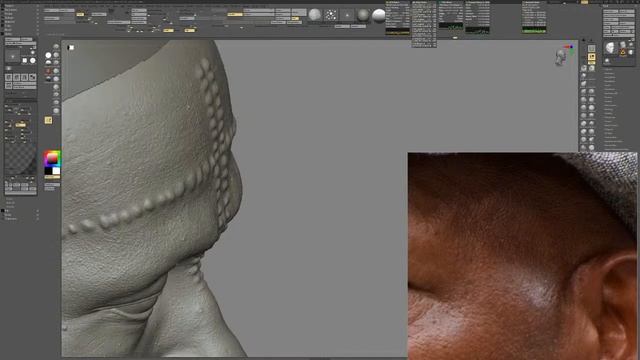
Task: Open the checkerboard texture preview in left panel
Action: [x=20, y=160]
